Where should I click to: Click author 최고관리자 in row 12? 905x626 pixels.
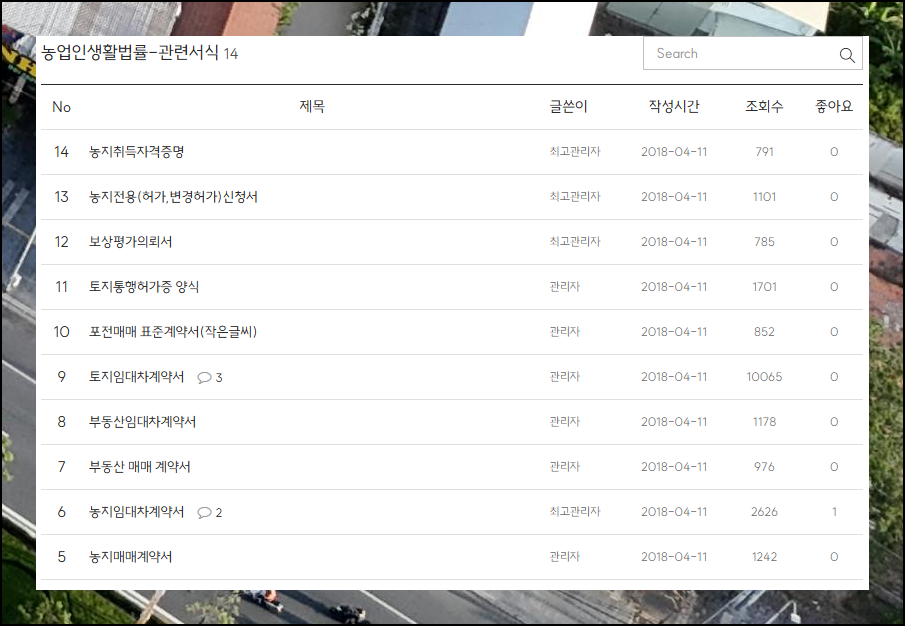point(575,242)
